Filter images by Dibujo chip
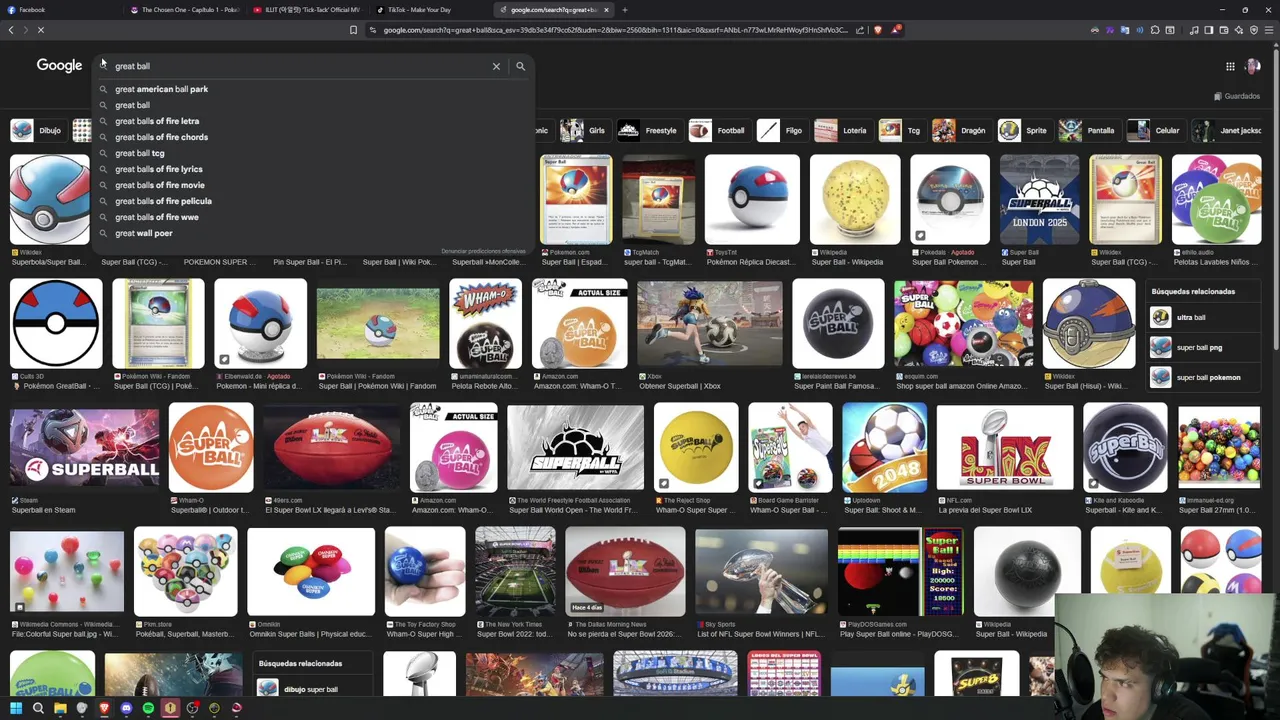 (x=37, y=130)
